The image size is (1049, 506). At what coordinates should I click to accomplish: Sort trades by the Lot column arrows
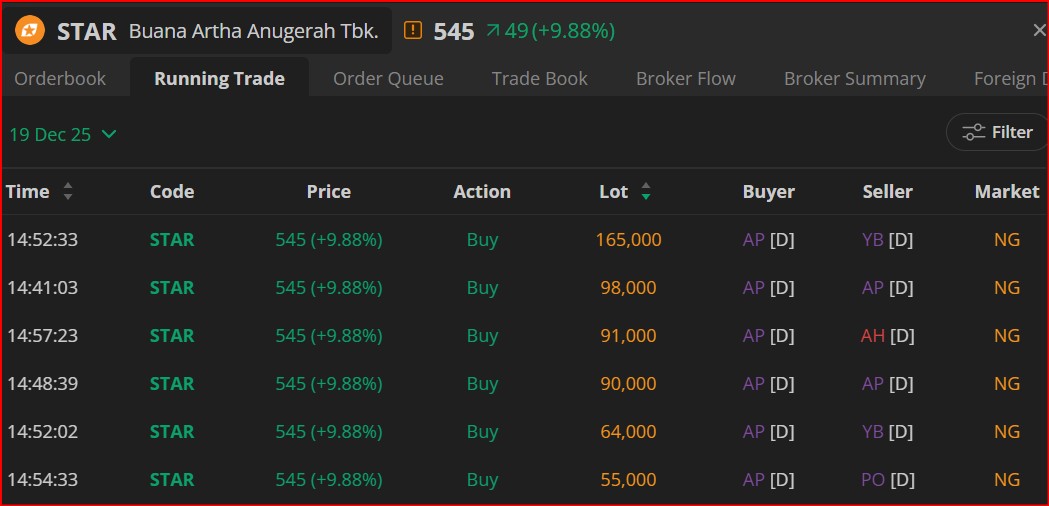pyautogui.click(x=646, y=191)
